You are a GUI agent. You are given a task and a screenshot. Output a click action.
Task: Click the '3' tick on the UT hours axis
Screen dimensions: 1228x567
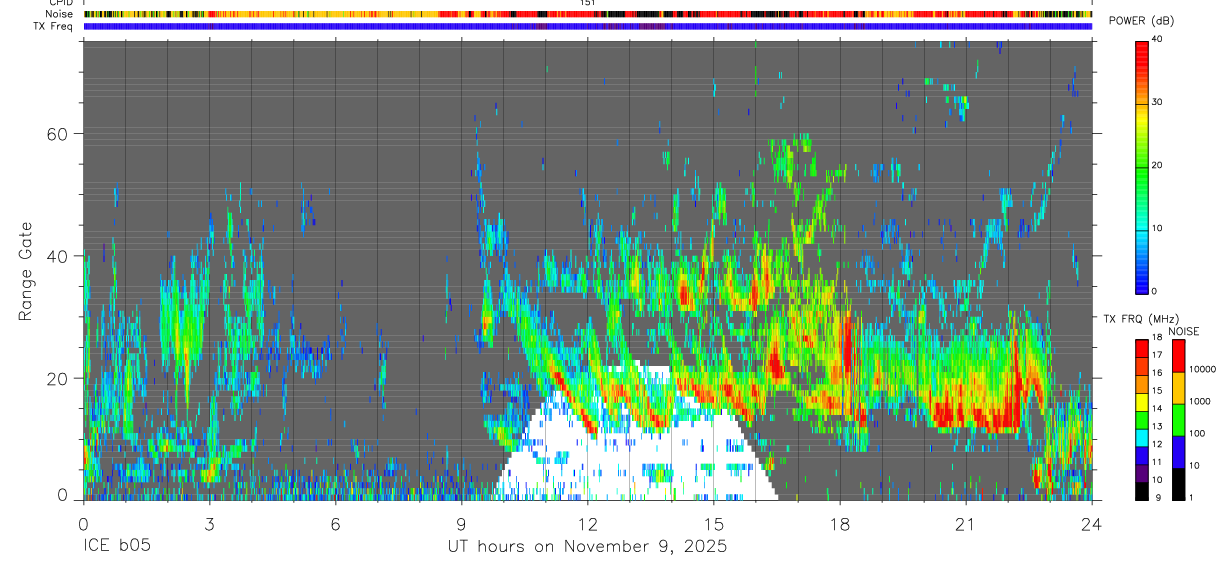point(210,524)
